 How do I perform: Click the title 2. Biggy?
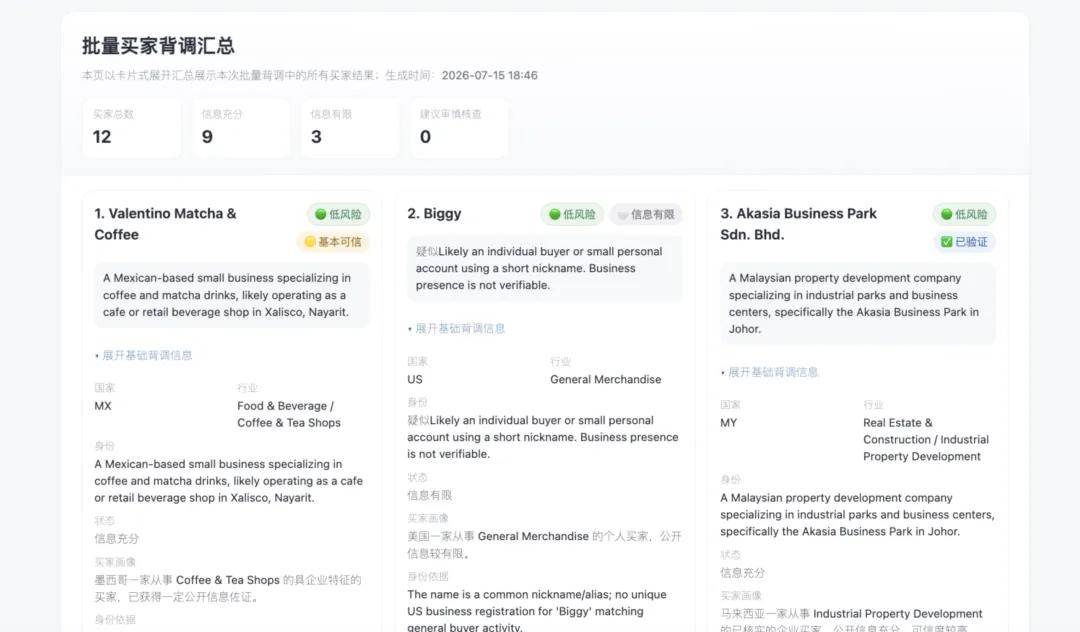click(x=434, y=213)
